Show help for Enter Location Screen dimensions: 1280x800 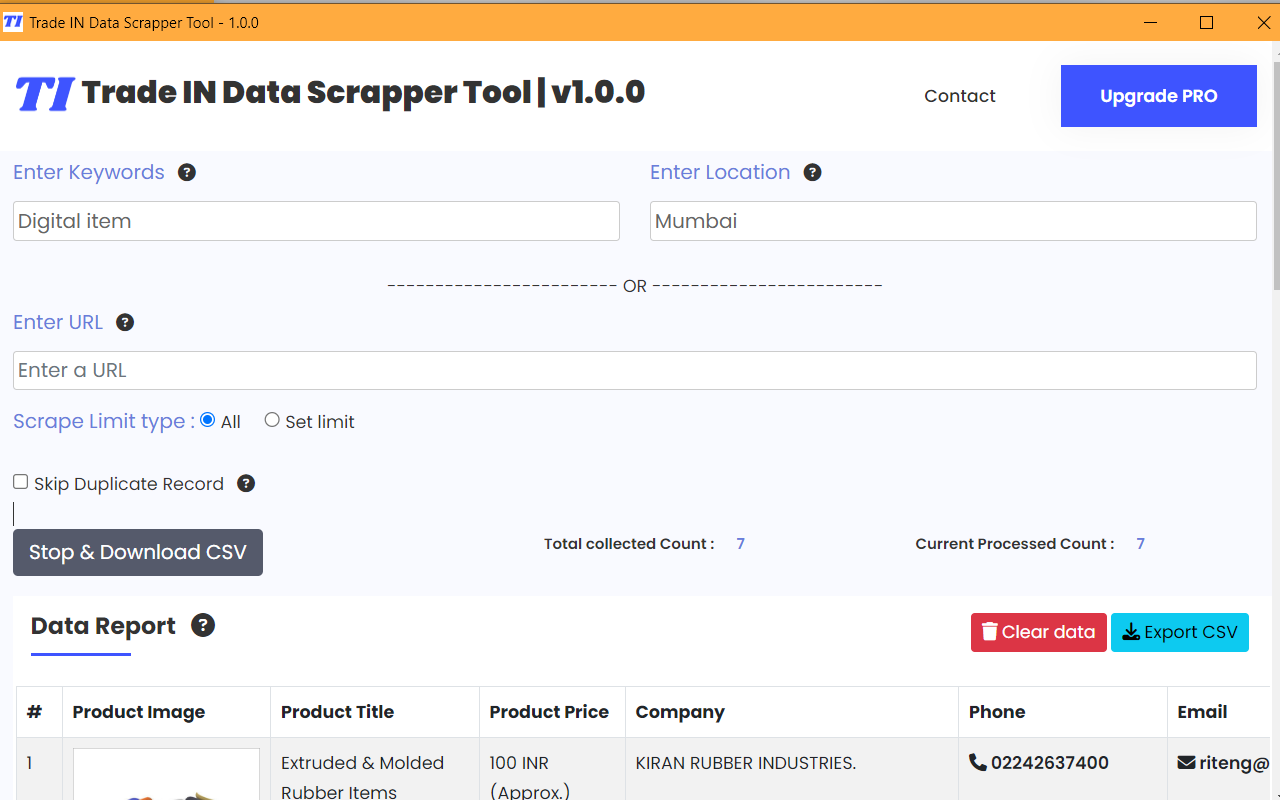coord(813,172)
